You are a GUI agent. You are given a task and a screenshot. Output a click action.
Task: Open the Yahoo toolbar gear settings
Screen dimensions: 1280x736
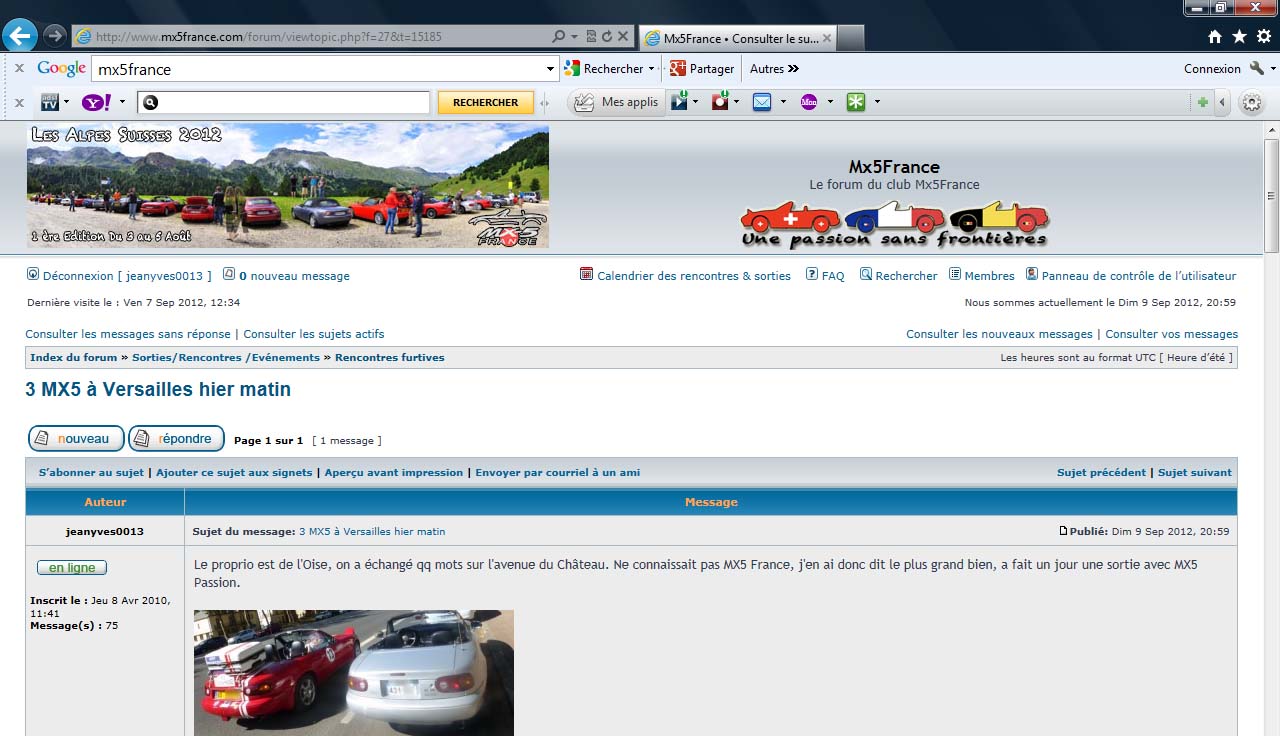tap(1251, 102)
